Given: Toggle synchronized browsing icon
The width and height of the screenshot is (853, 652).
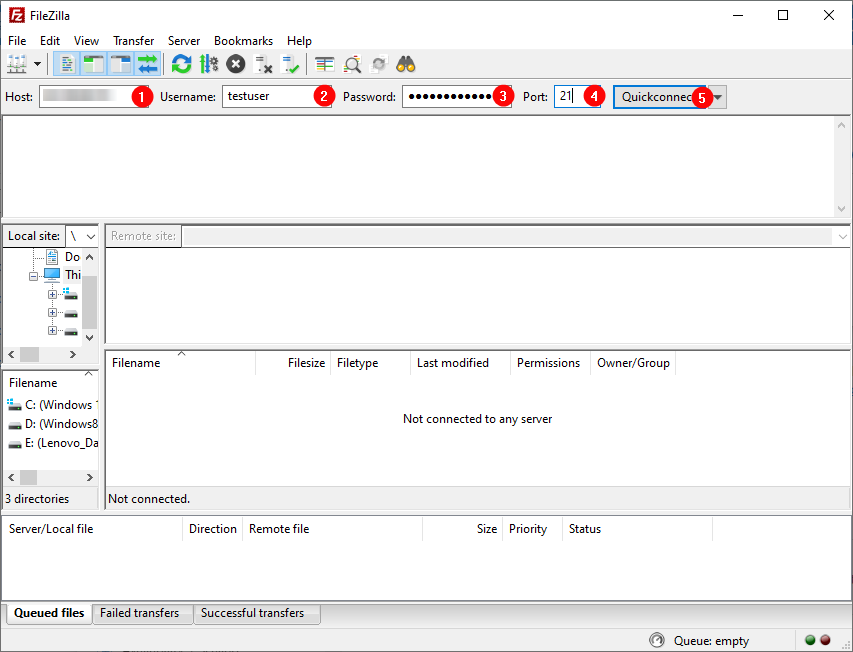Looking at the screenshot, I should (379, 64).
